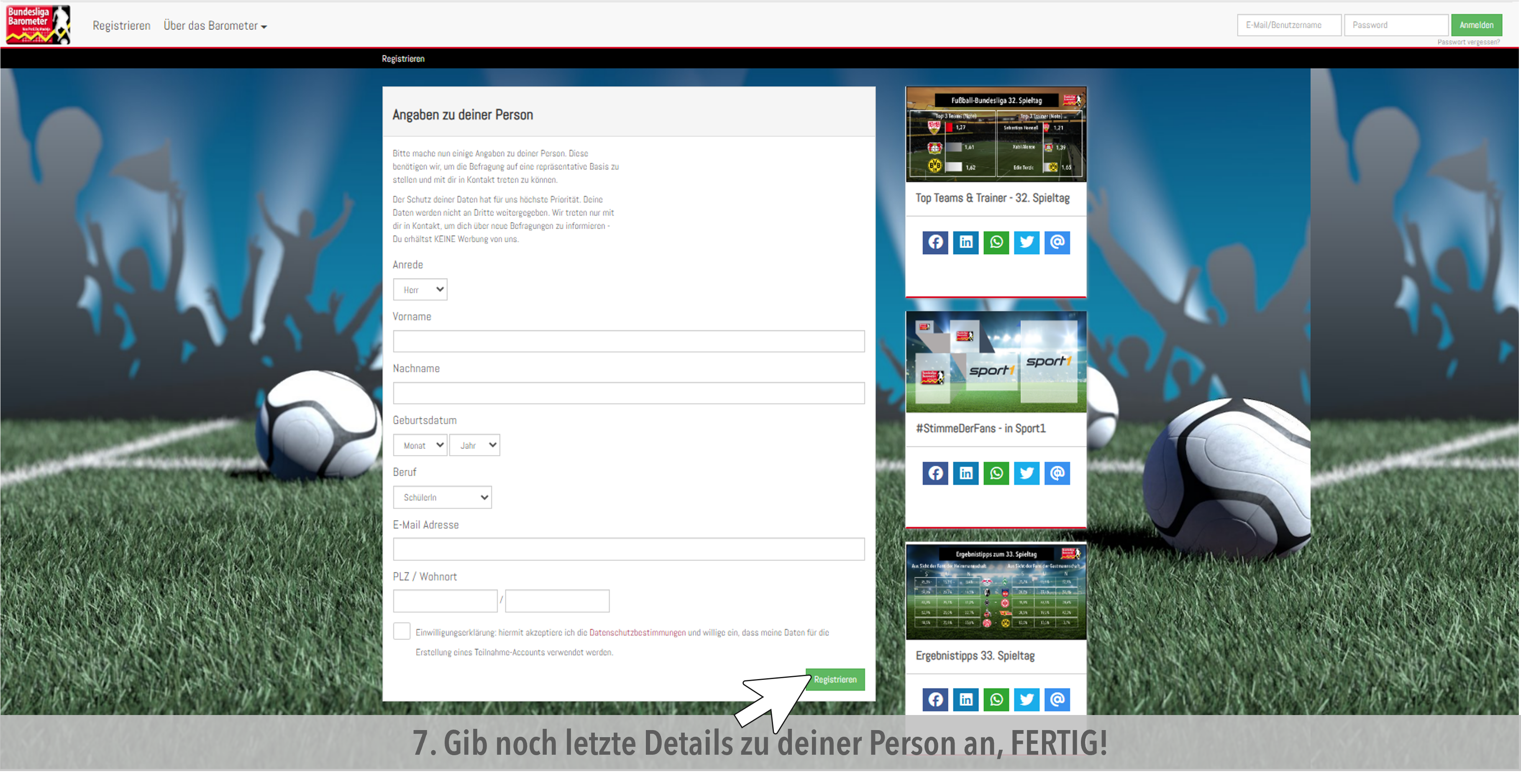The height and width of the screenshot is (784, 1521).
Task: Open the Datenschutzbestimmungen link
Action: (637, 632)
